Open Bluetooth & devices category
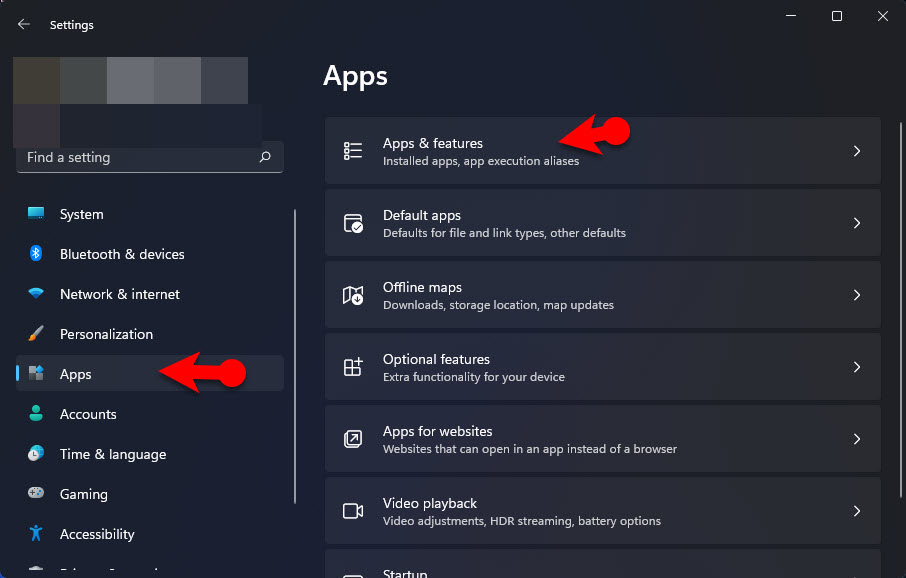 click(x=150, y=254)
